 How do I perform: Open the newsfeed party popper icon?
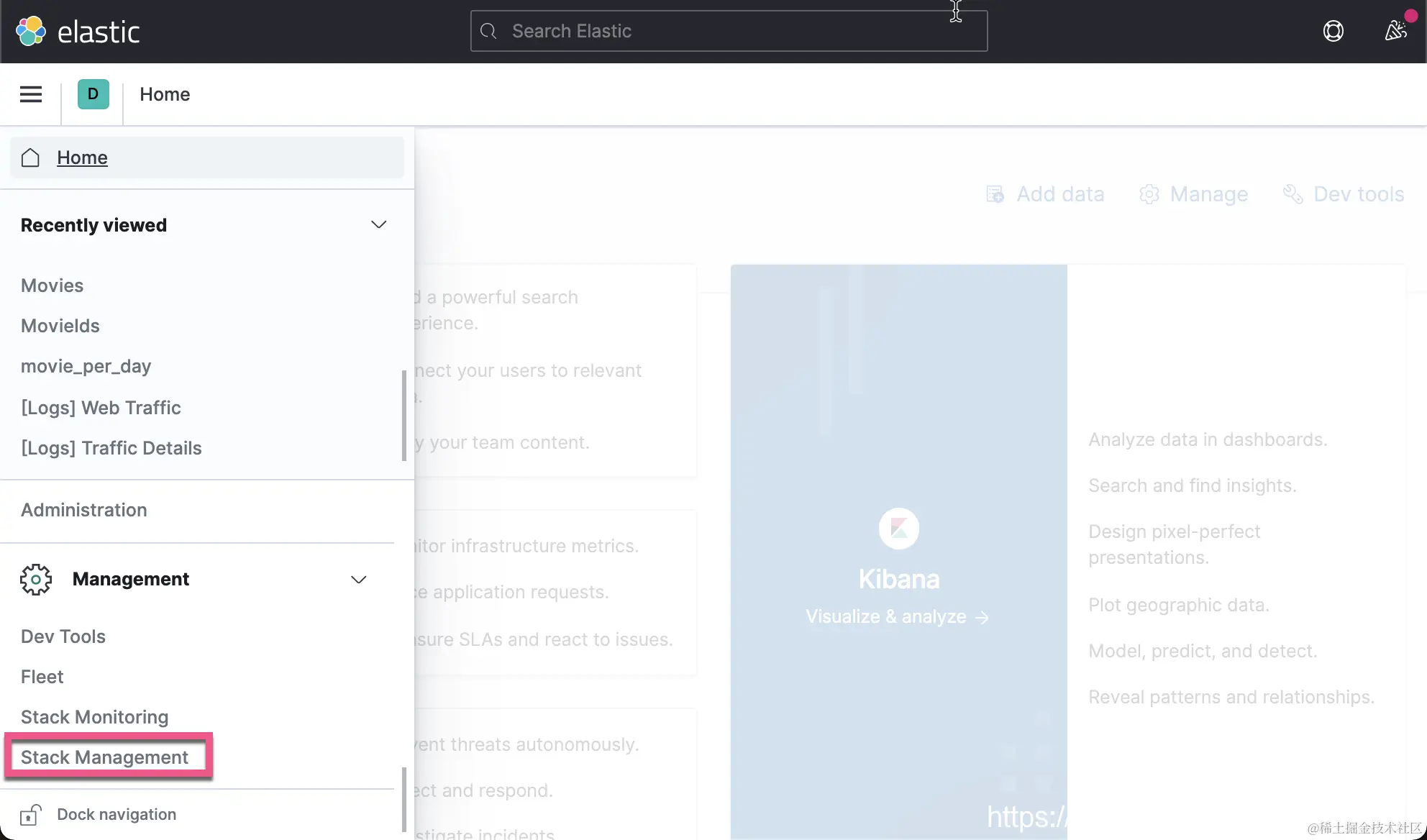tap(1395, 31)
